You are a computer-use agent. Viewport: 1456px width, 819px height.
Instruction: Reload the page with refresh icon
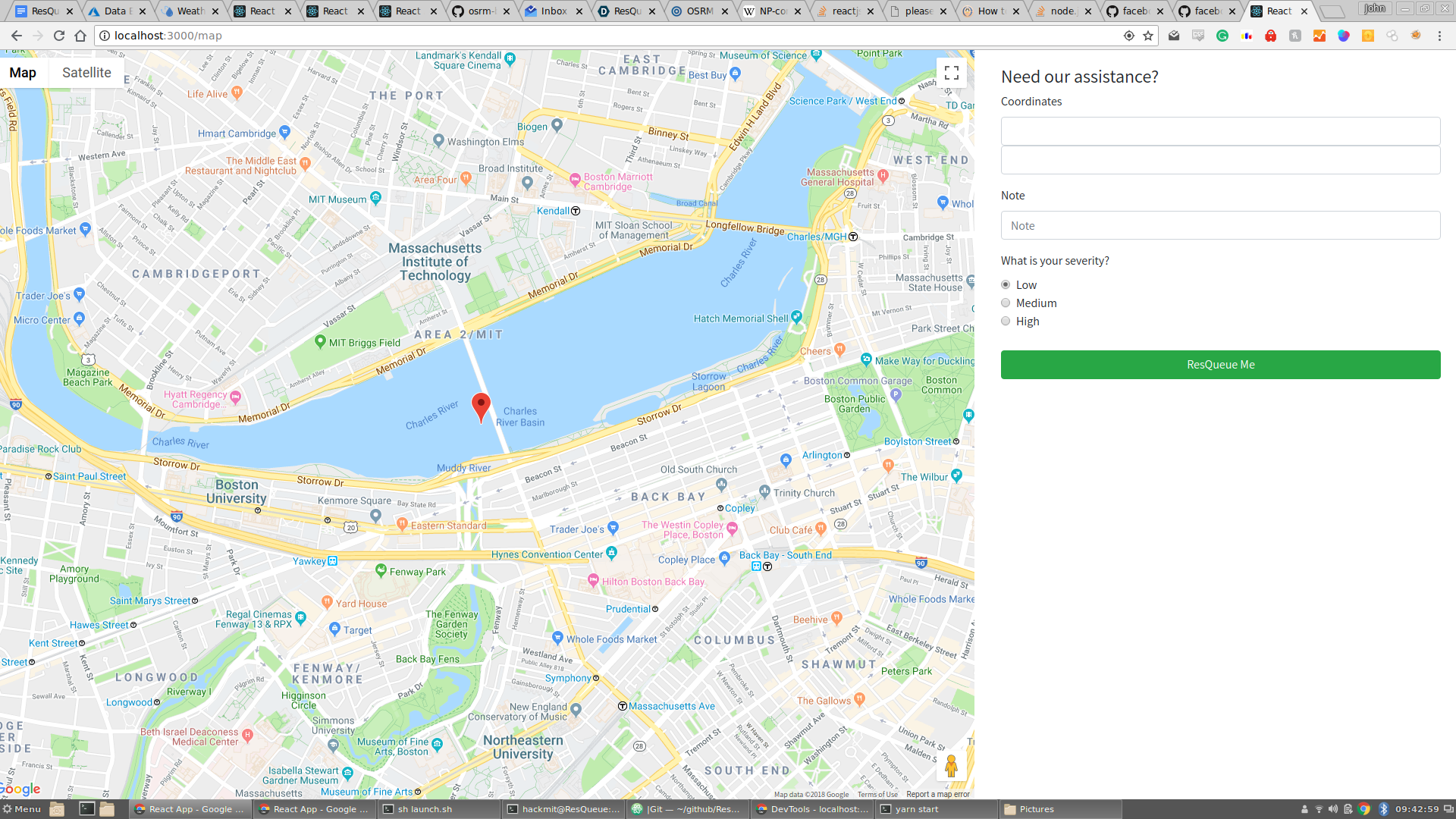[59, 36]
